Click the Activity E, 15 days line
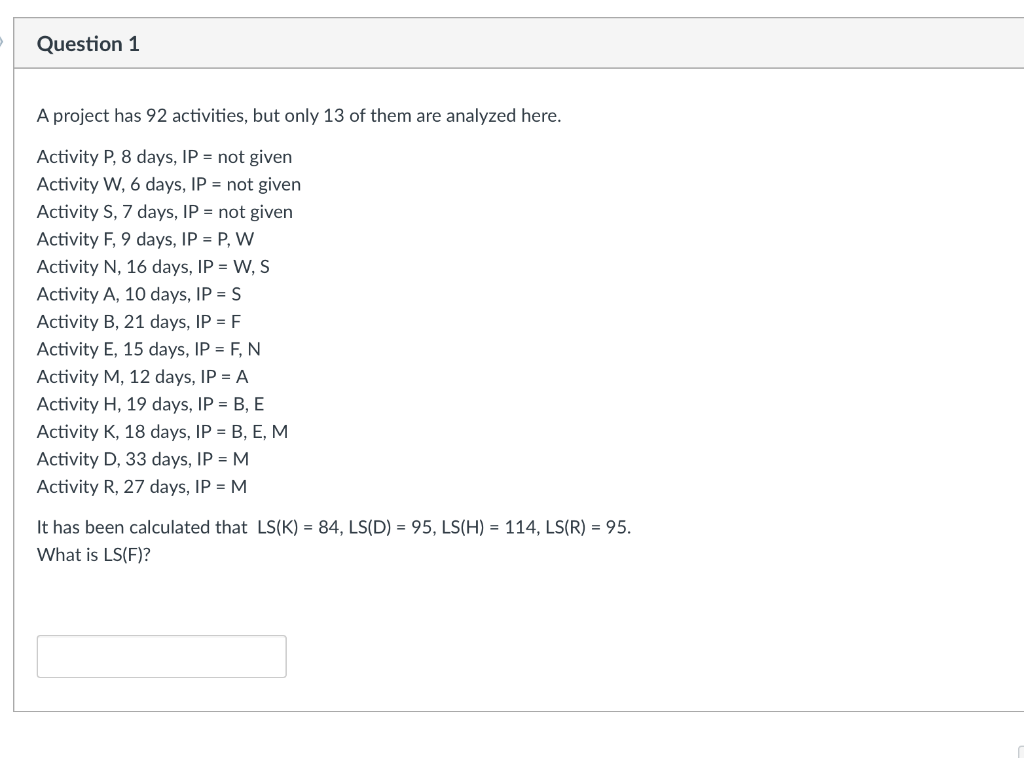Viewport: 1024px width, 758px height. pos(148,348)
